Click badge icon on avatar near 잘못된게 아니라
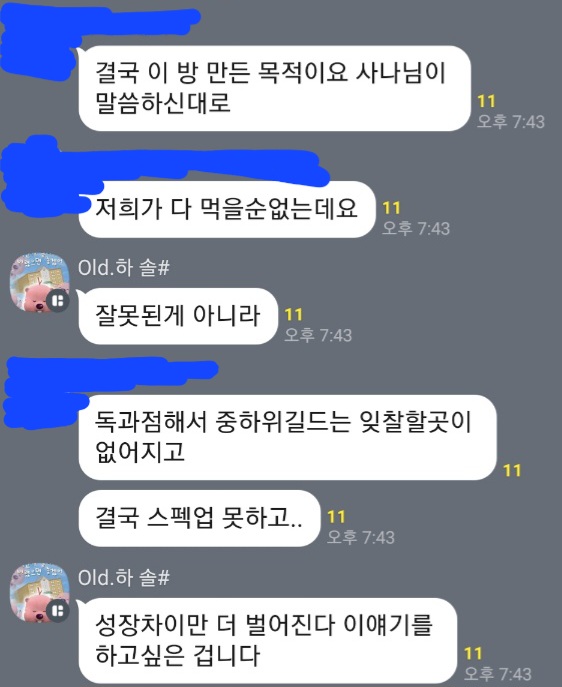Viewport: 562px width, 687px height. [58, 301]
